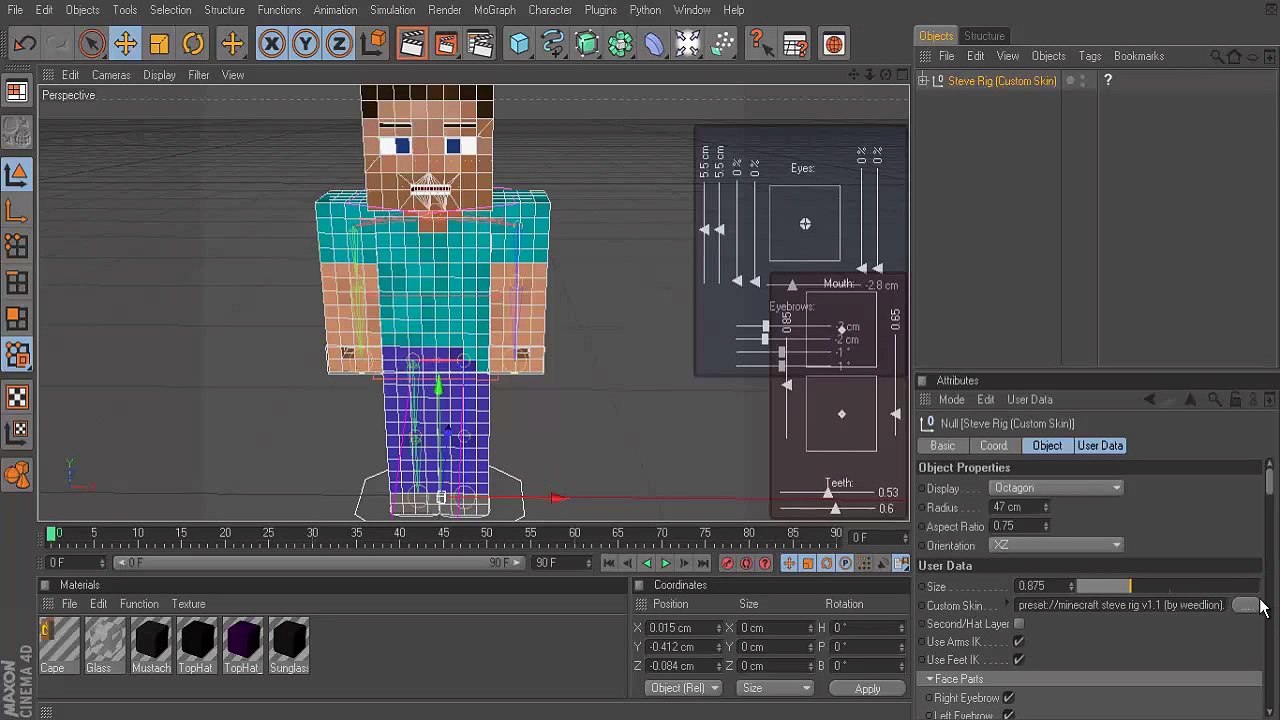Click the Apply button in Coordinates
Image resolution: width=1280 pixels, height=720 pixels.
pos(867,689)
